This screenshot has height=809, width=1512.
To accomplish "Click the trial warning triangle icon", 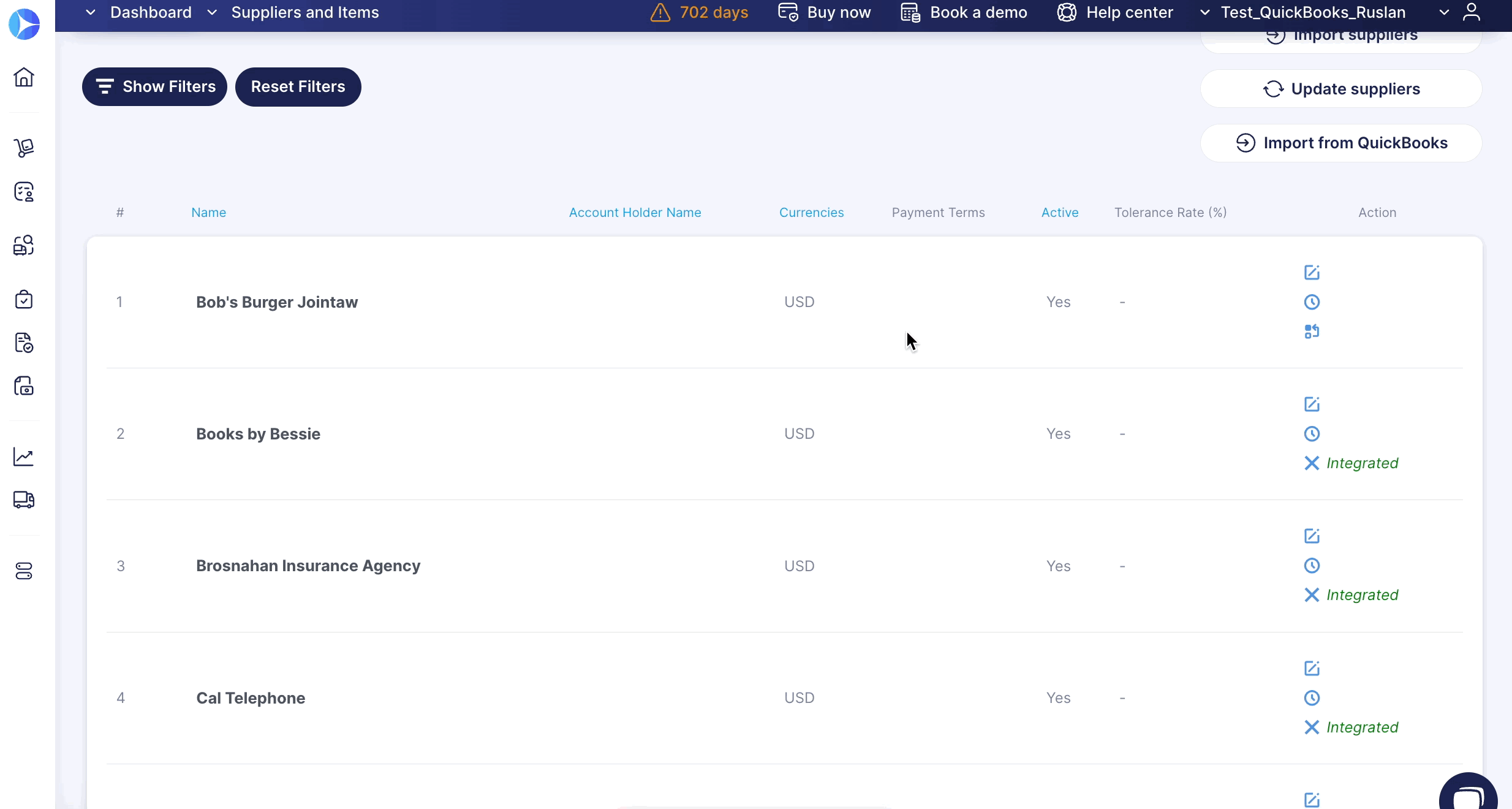I will 660,12.
